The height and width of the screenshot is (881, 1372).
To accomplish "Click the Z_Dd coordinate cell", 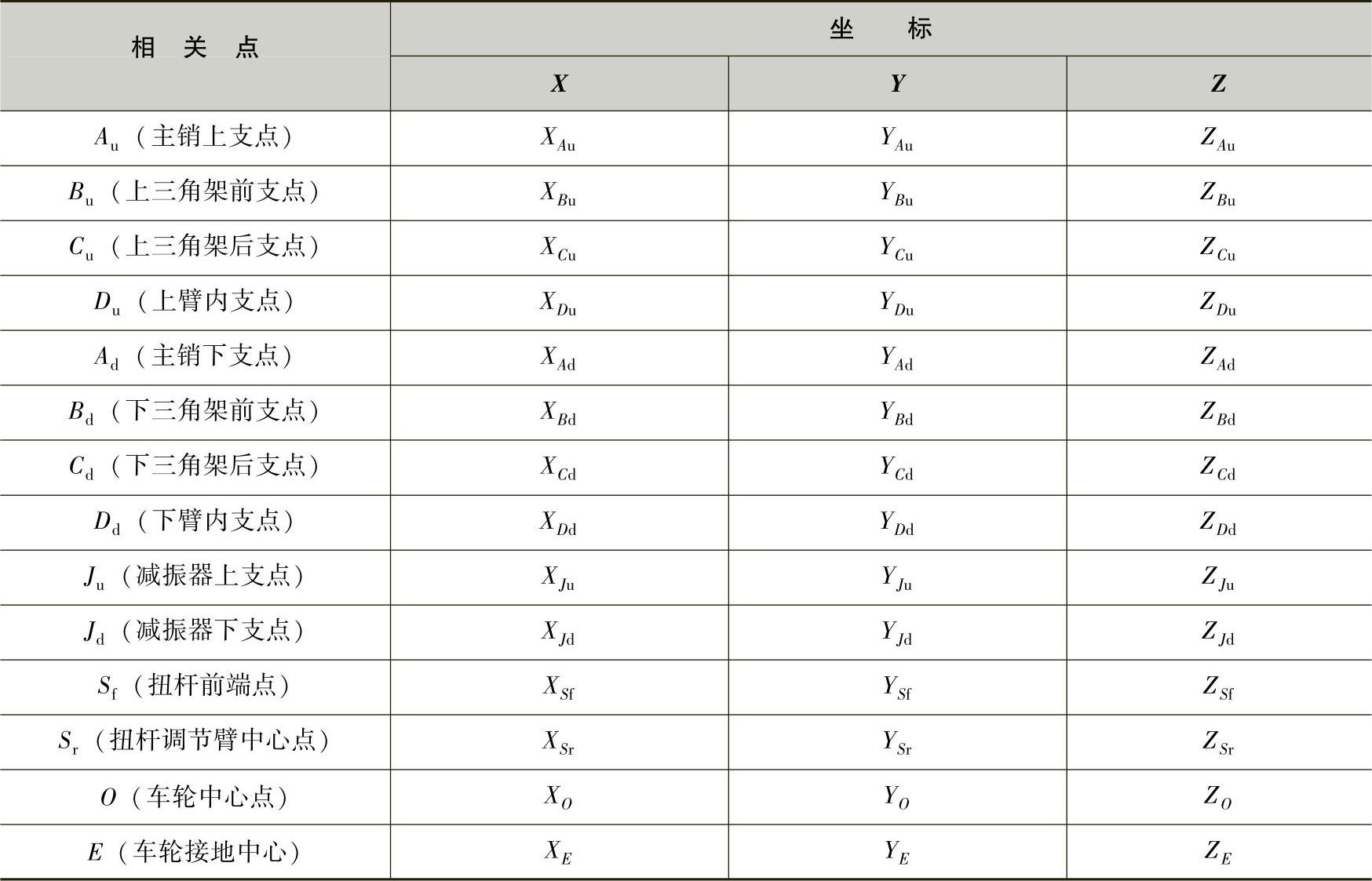I will coord(1219,522).
